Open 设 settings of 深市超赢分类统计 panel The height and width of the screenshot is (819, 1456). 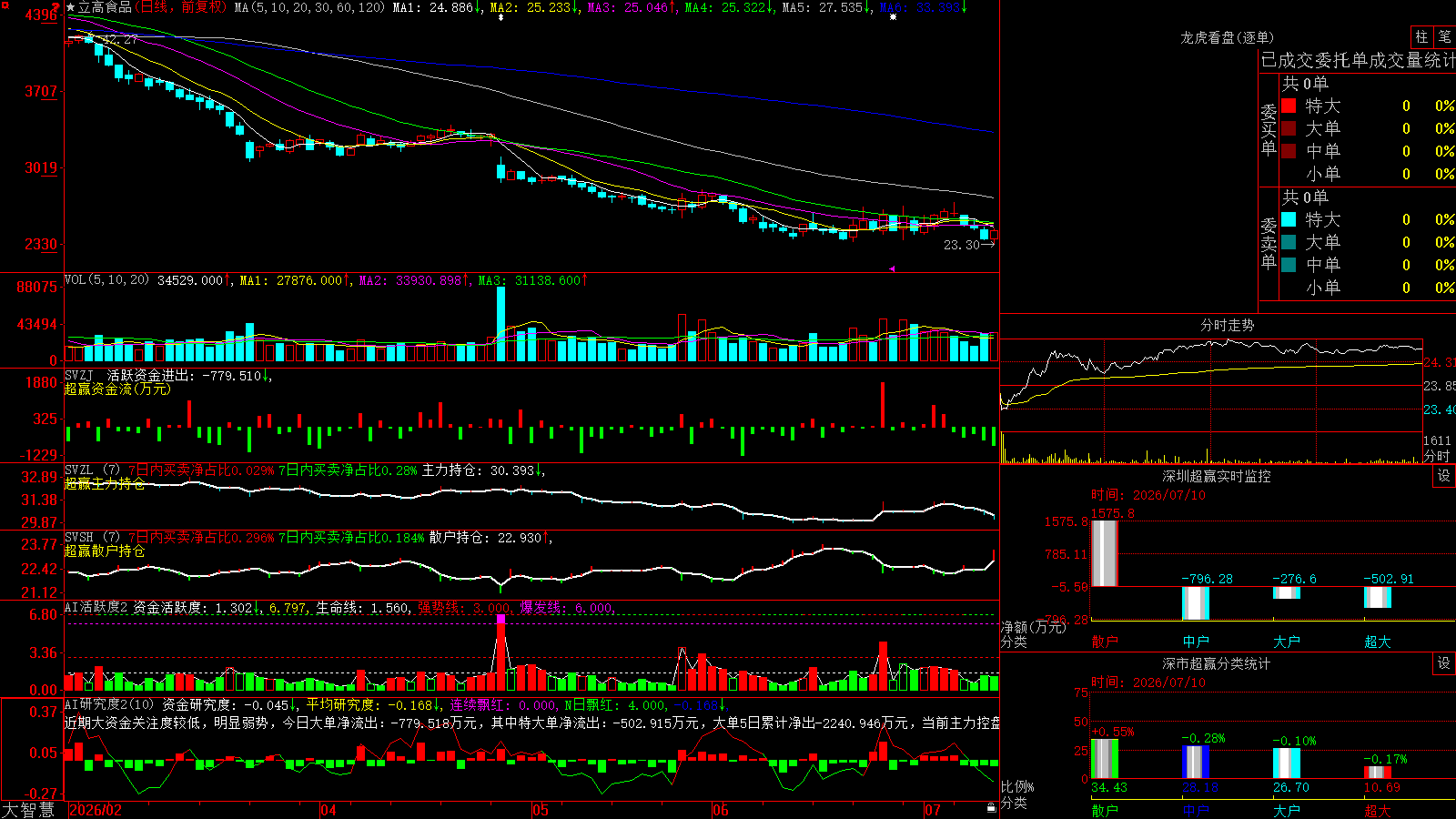coord(1444,663)
